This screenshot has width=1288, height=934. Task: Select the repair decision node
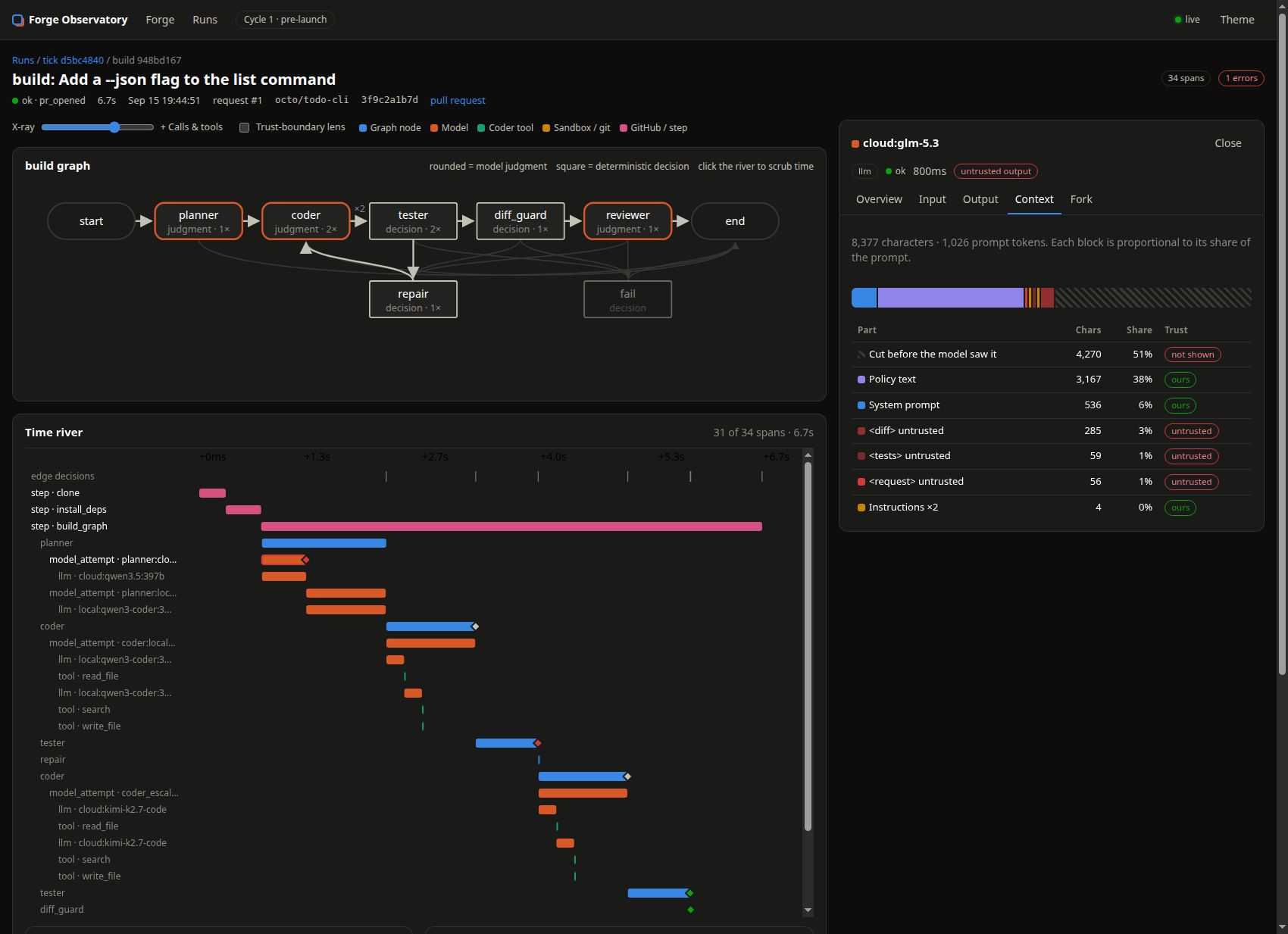(x=413, y=299)
